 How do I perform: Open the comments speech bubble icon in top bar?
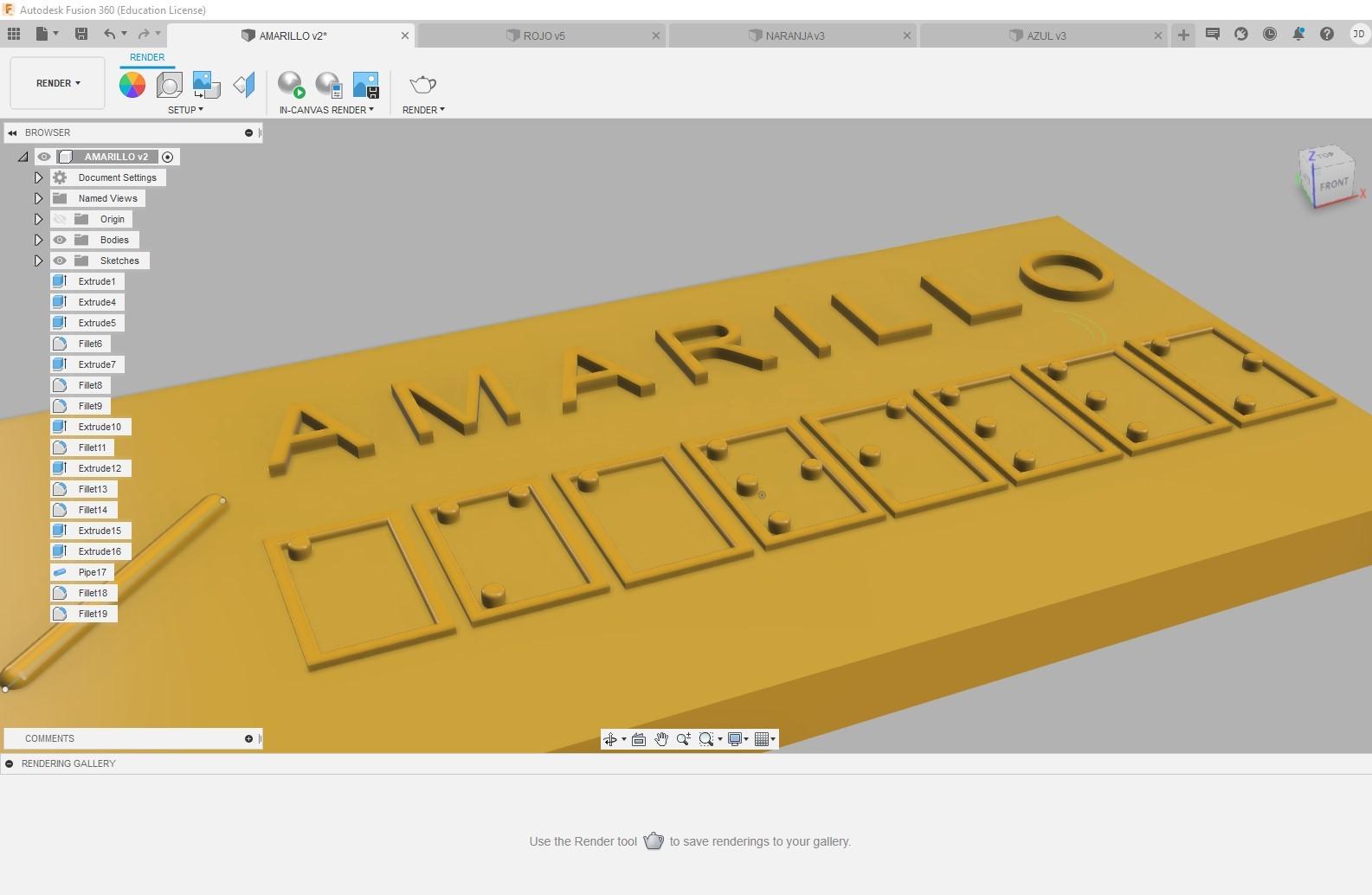click(x=1213, y=35)
